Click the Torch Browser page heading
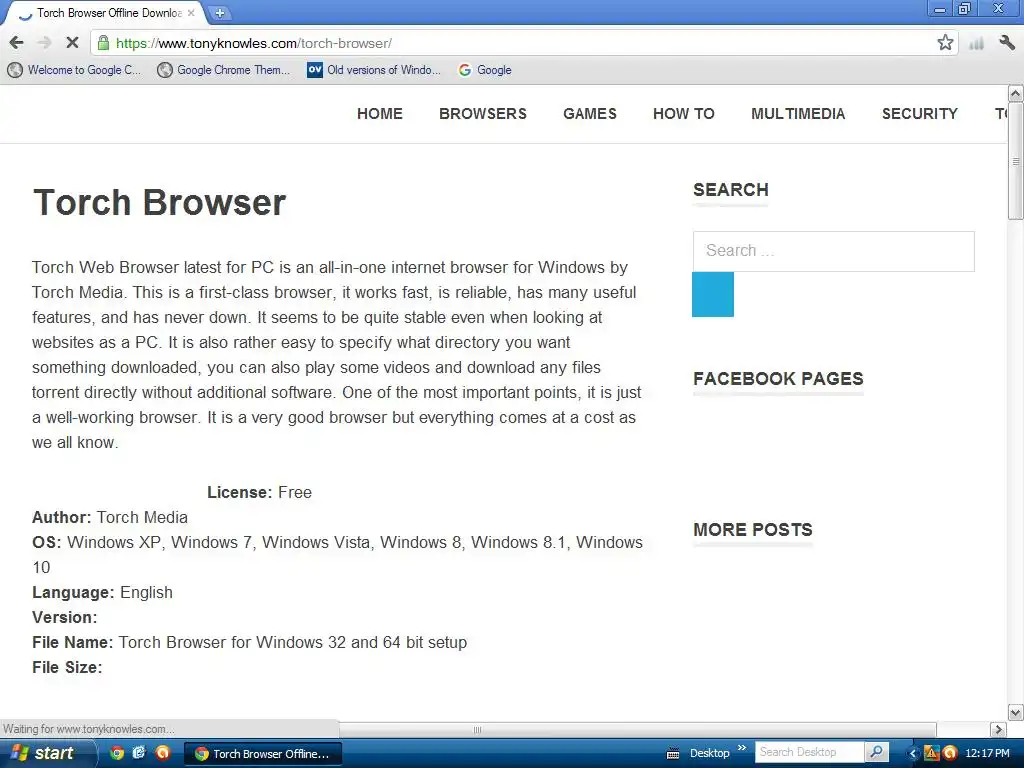Viewport: 1024px width, 768px height. tap(159, 202)
